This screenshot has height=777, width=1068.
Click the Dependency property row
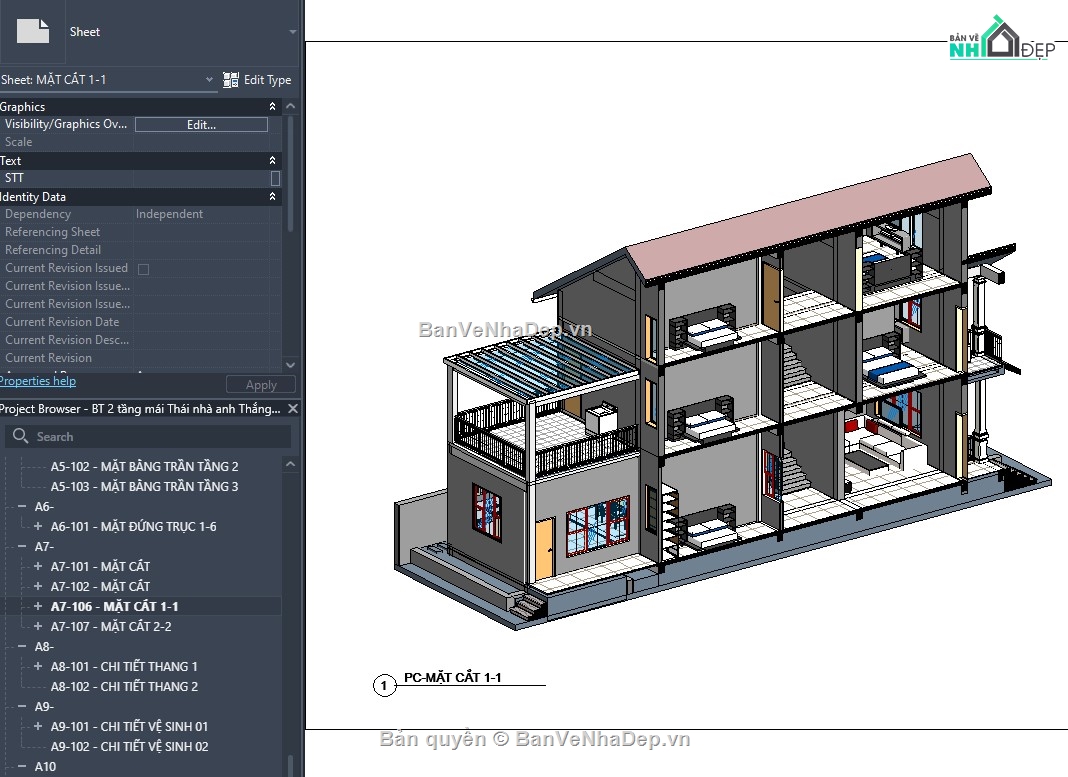coord(140,214)
